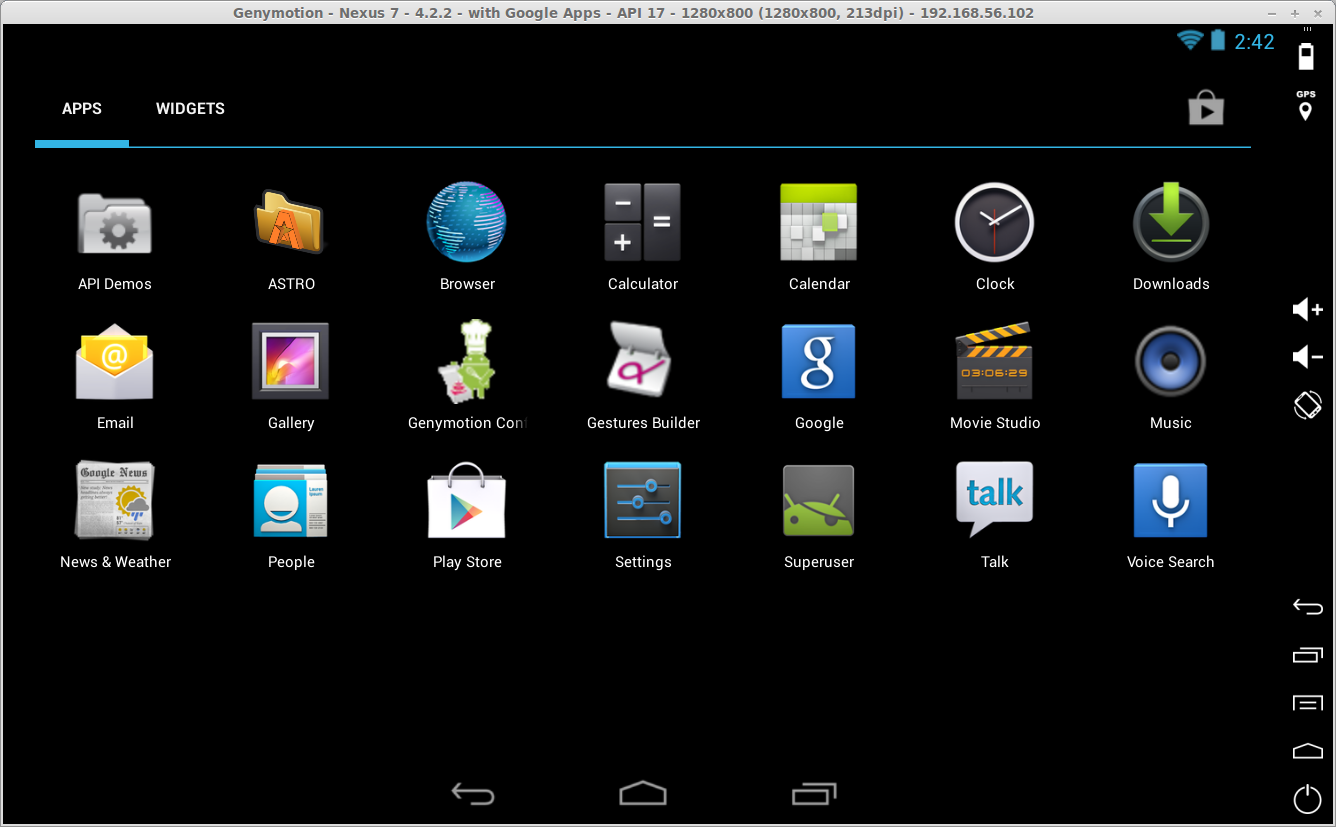Open Genymotion Configuration app
The width and height of the screenshot is (1336, 827).
click(x=467, y=361)
